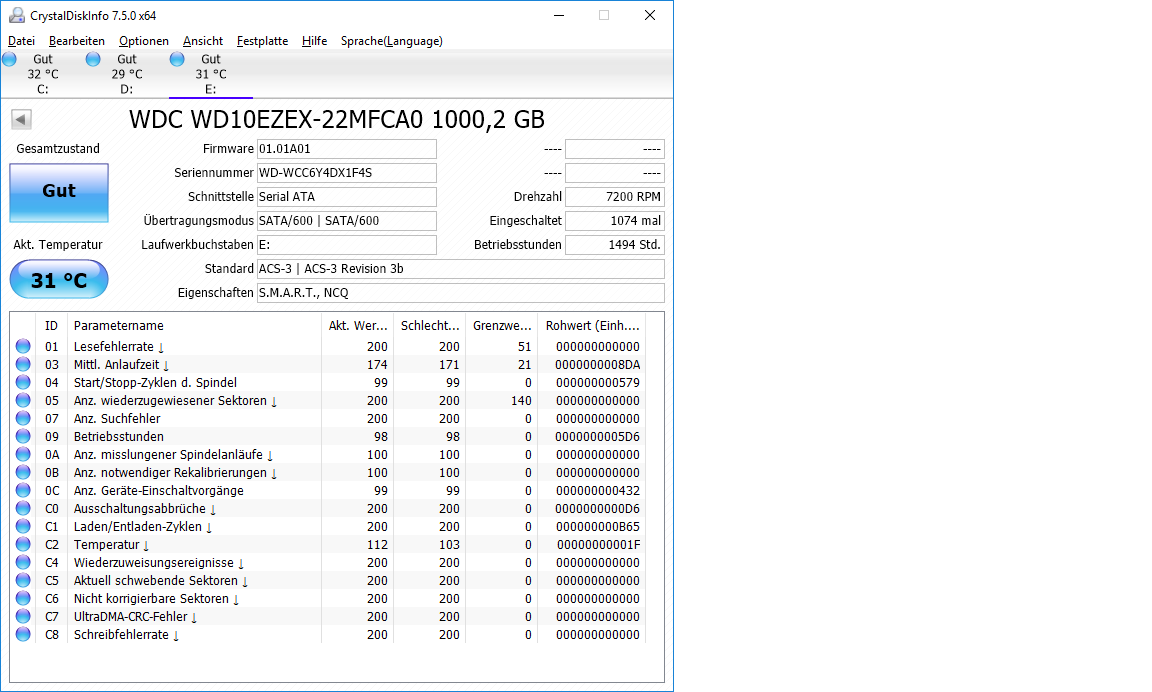This screenshot has width=1152, height=692.
Task: Click the threshold value 140
Action: (x=521, y=400)
